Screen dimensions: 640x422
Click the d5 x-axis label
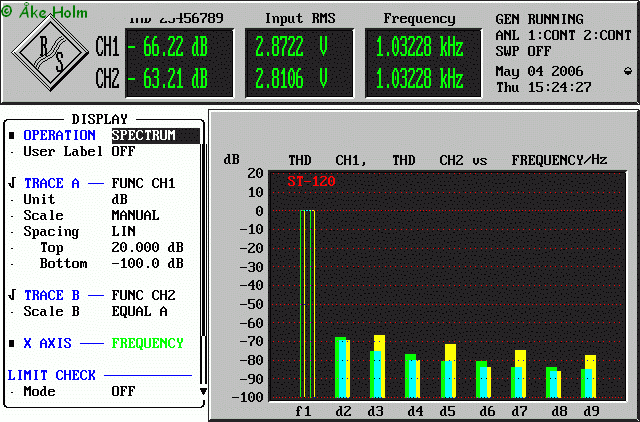pos(447,411)
